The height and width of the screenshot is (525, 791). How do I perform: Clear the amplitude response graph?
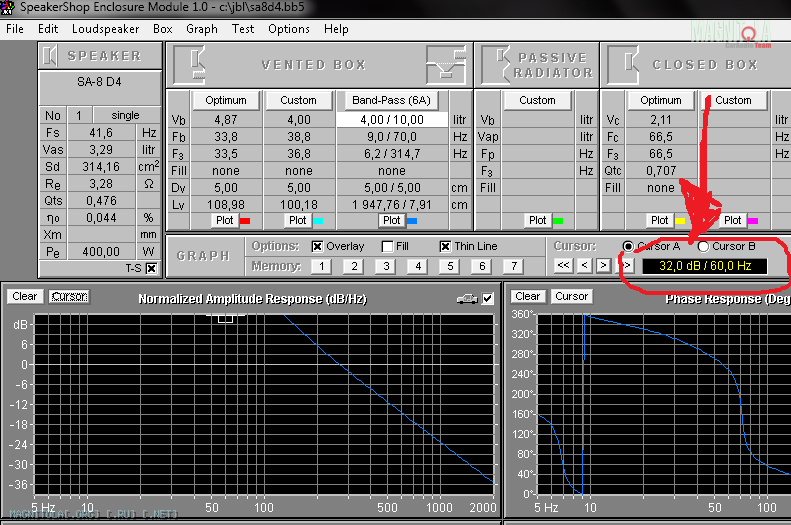pos(25,296)
